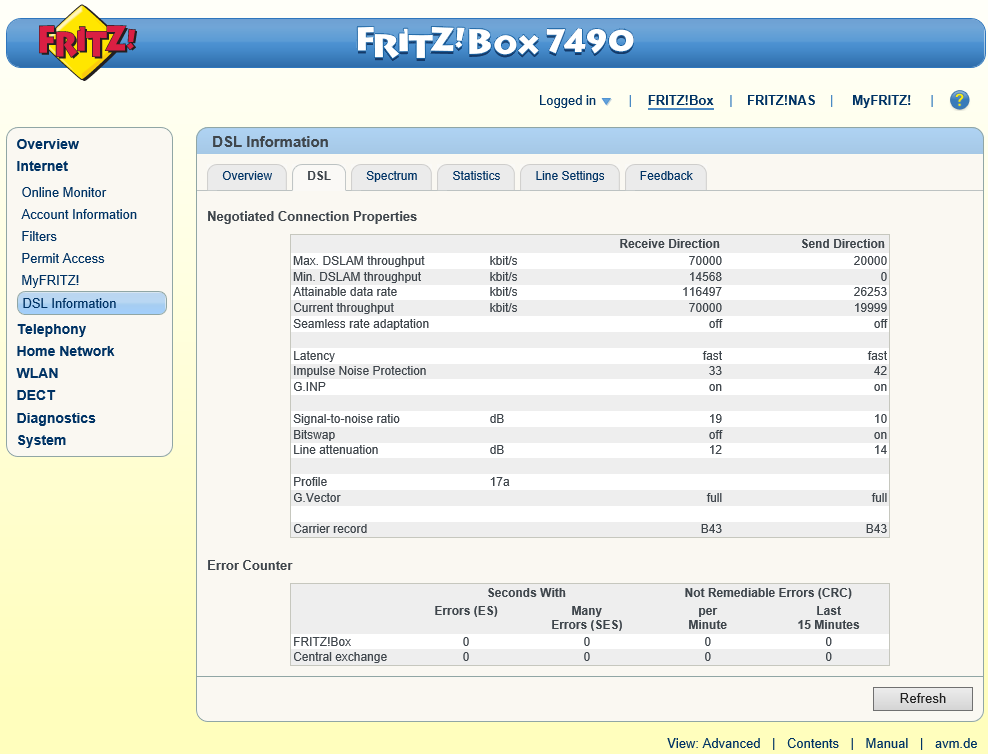This screenshot has width=988, height=754.
Task: Visit the avm.de footer link
Action: (955, 743)
